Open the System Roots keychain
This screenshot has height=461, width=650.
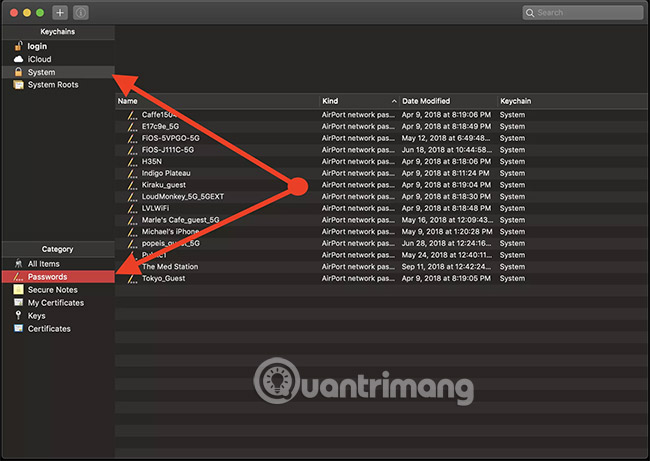52,85
